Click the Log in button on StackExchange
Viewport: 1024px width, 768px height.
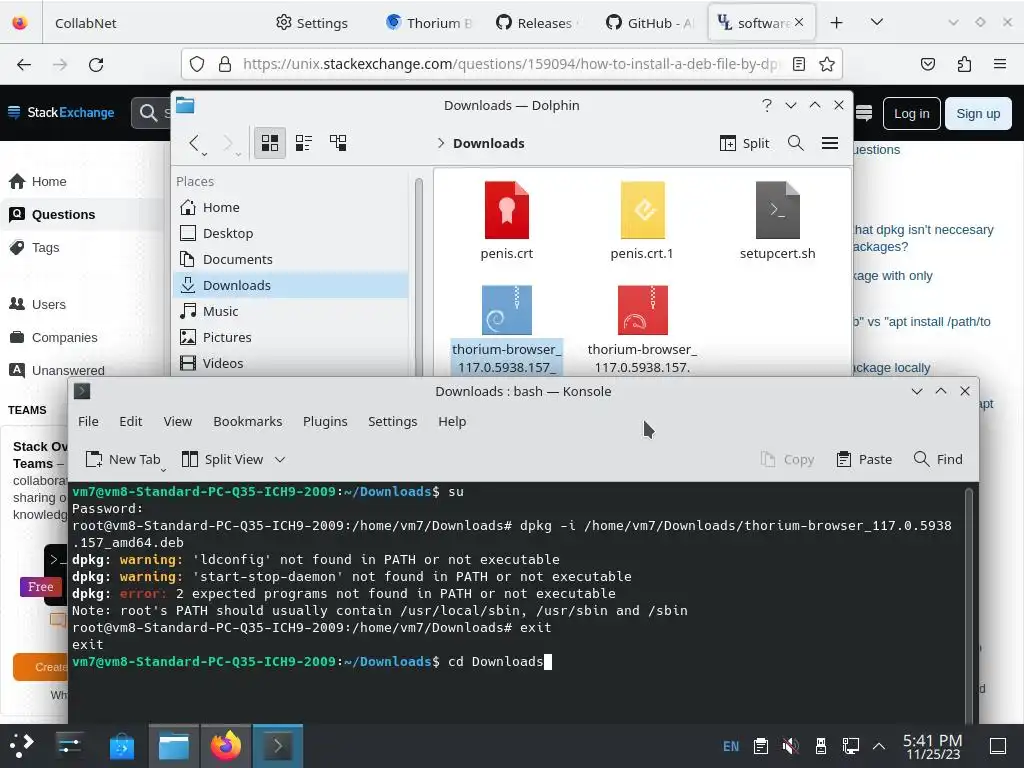tap(911, 114)
